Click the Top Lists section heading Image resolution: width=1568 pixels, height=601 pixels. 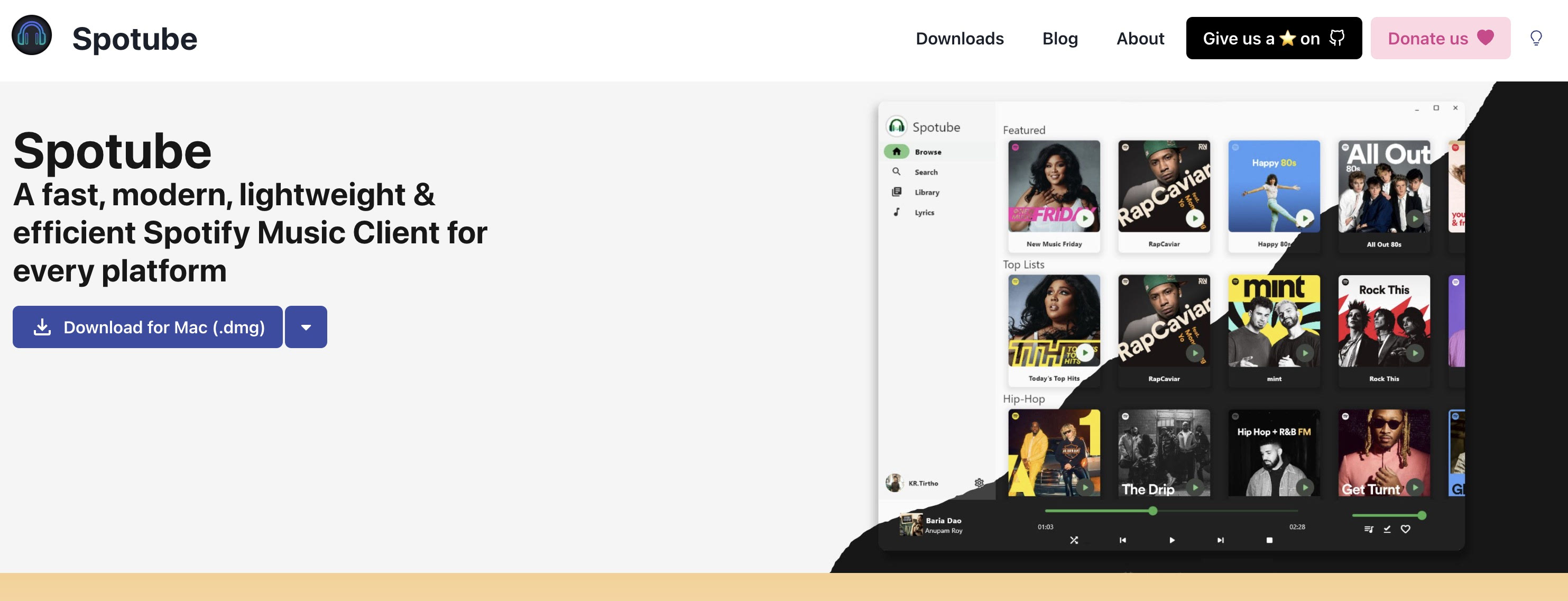(x=1023, y=265)
